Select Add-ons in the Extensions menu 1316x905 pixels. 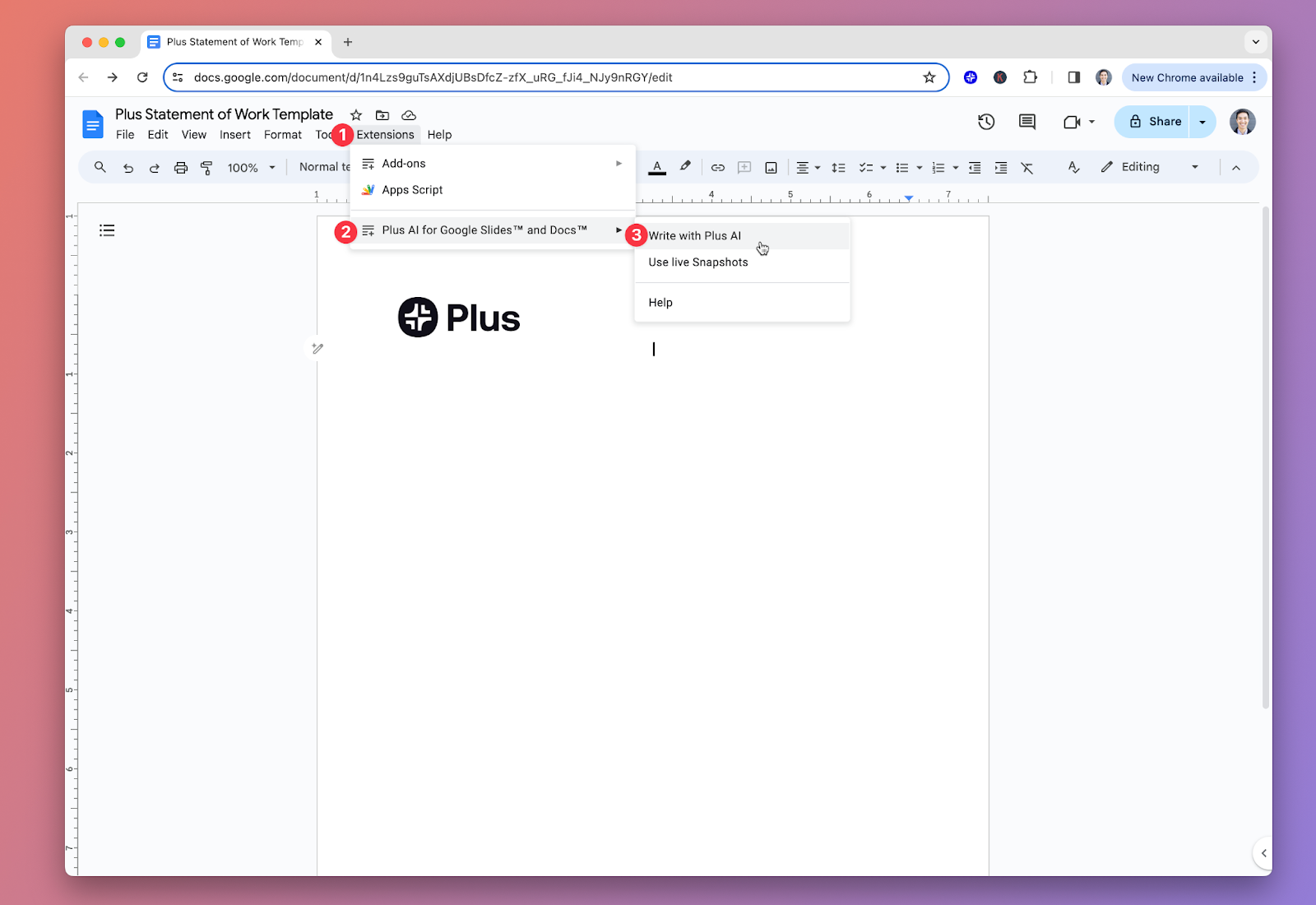tap(493, 164)
